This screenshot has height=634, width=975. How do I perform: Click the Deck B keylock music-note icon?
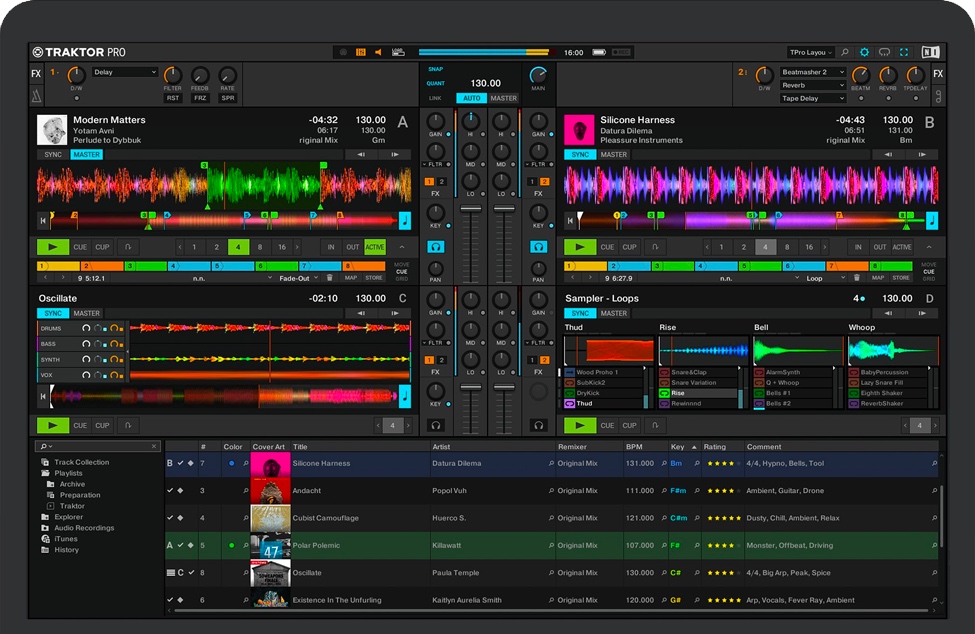[932, 221]
